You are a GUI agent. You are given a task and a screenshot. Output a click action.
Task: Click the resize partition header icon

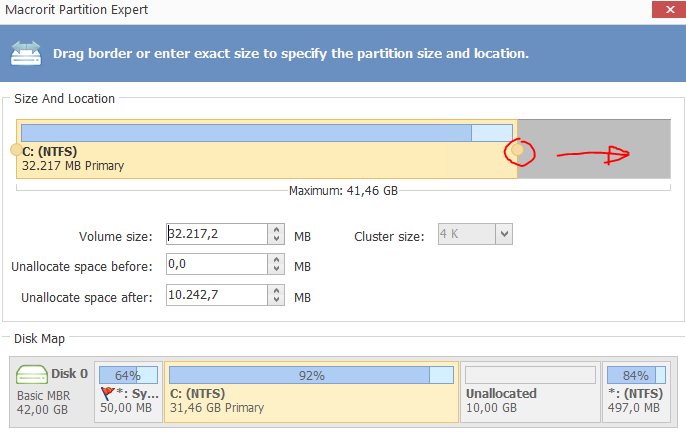pos(26,53)
